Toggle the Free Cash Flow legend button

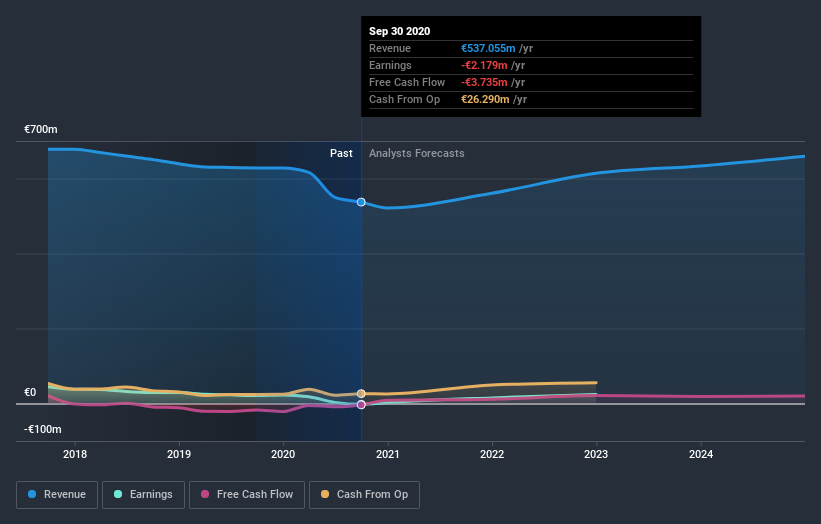pyautogui.click(x=247, y=495)
